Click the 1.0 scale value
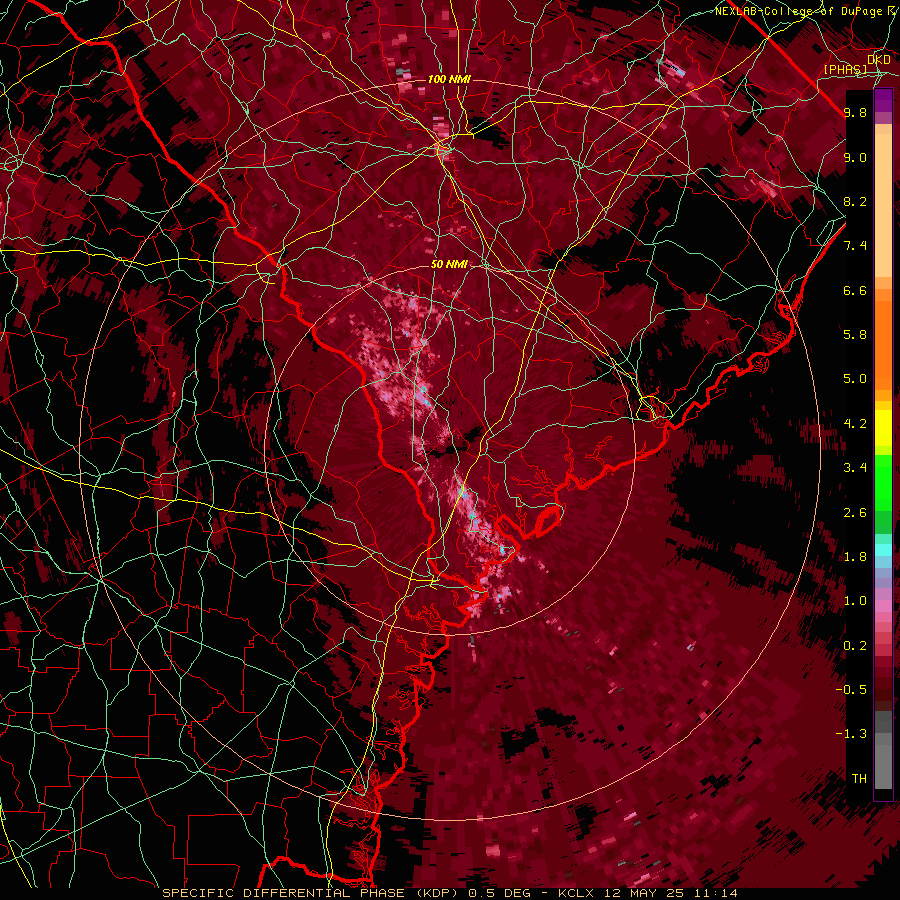This screenshot has height=900, width=900. click(x=855, y=601)
